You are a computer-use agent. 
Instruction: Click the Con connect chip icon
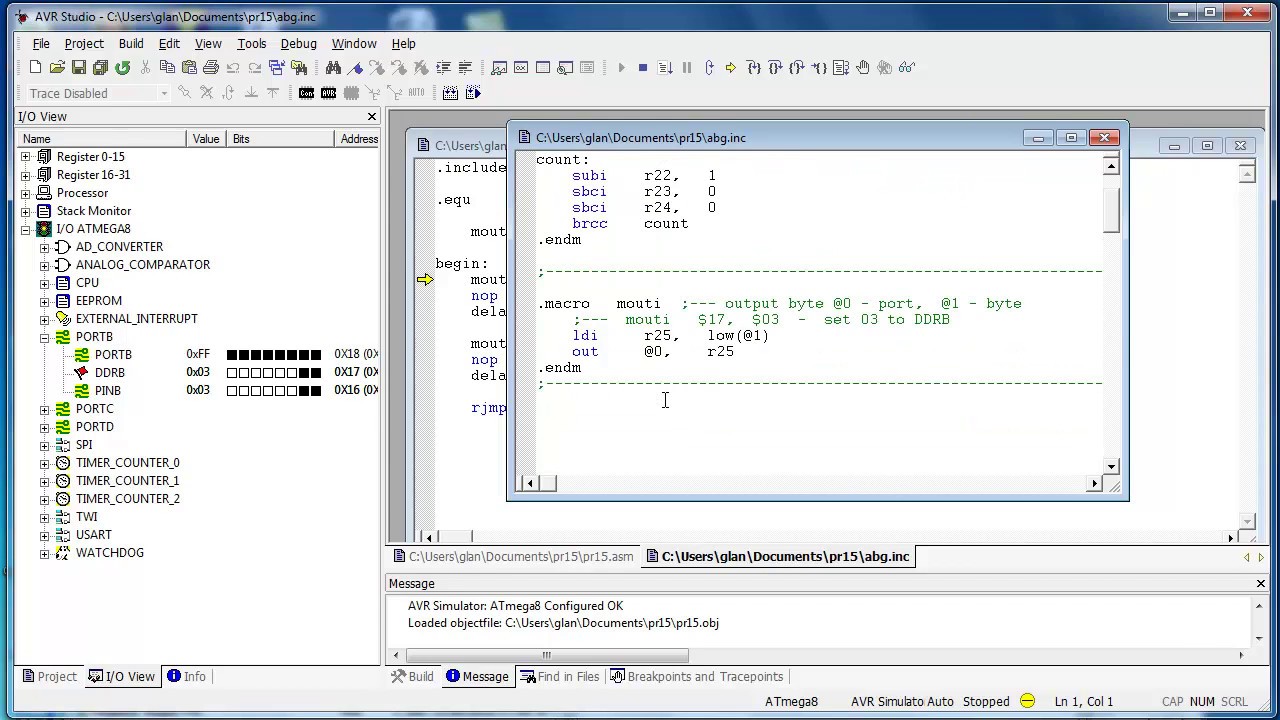pyautogui.click(x=307, y=93)
